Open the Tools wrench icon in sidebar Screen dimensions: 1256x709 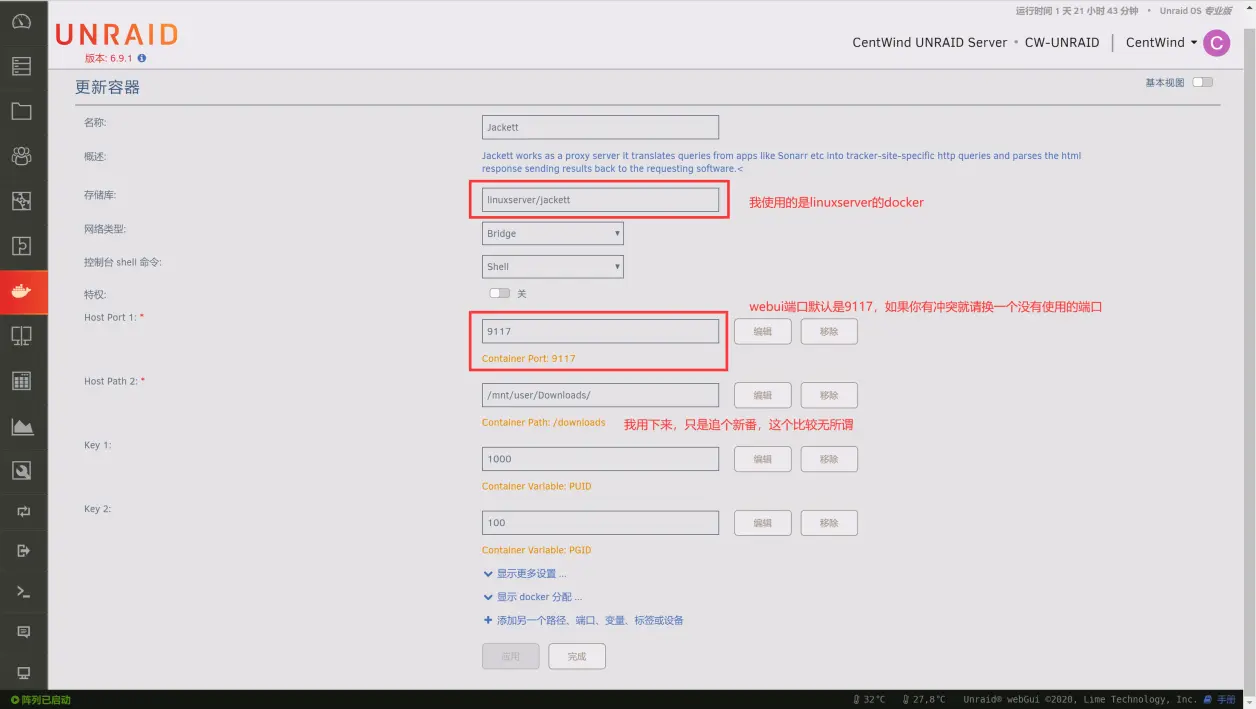22,470
